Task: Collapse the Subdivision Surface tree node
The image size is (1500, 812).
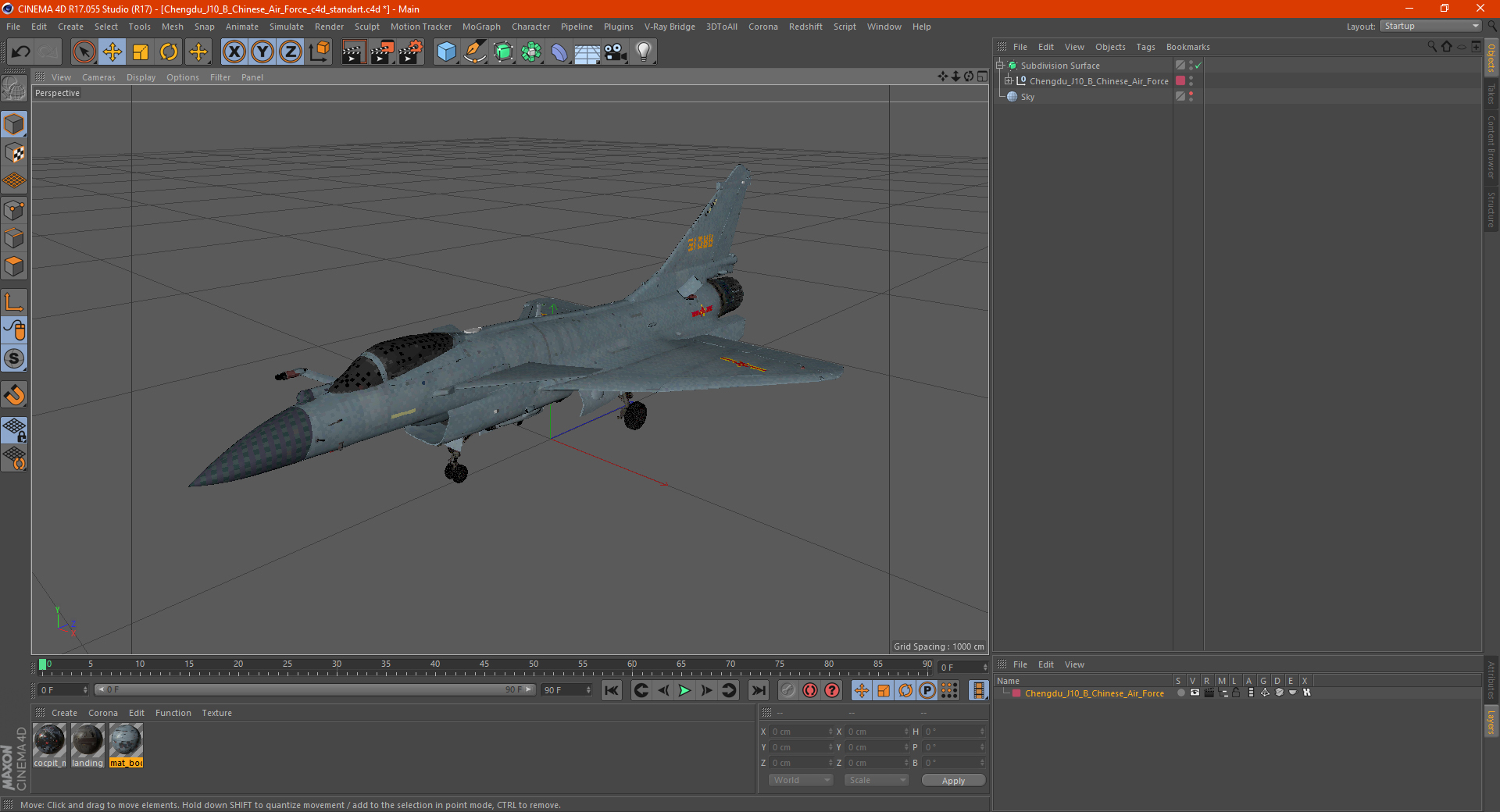Action: click(999, 66)
